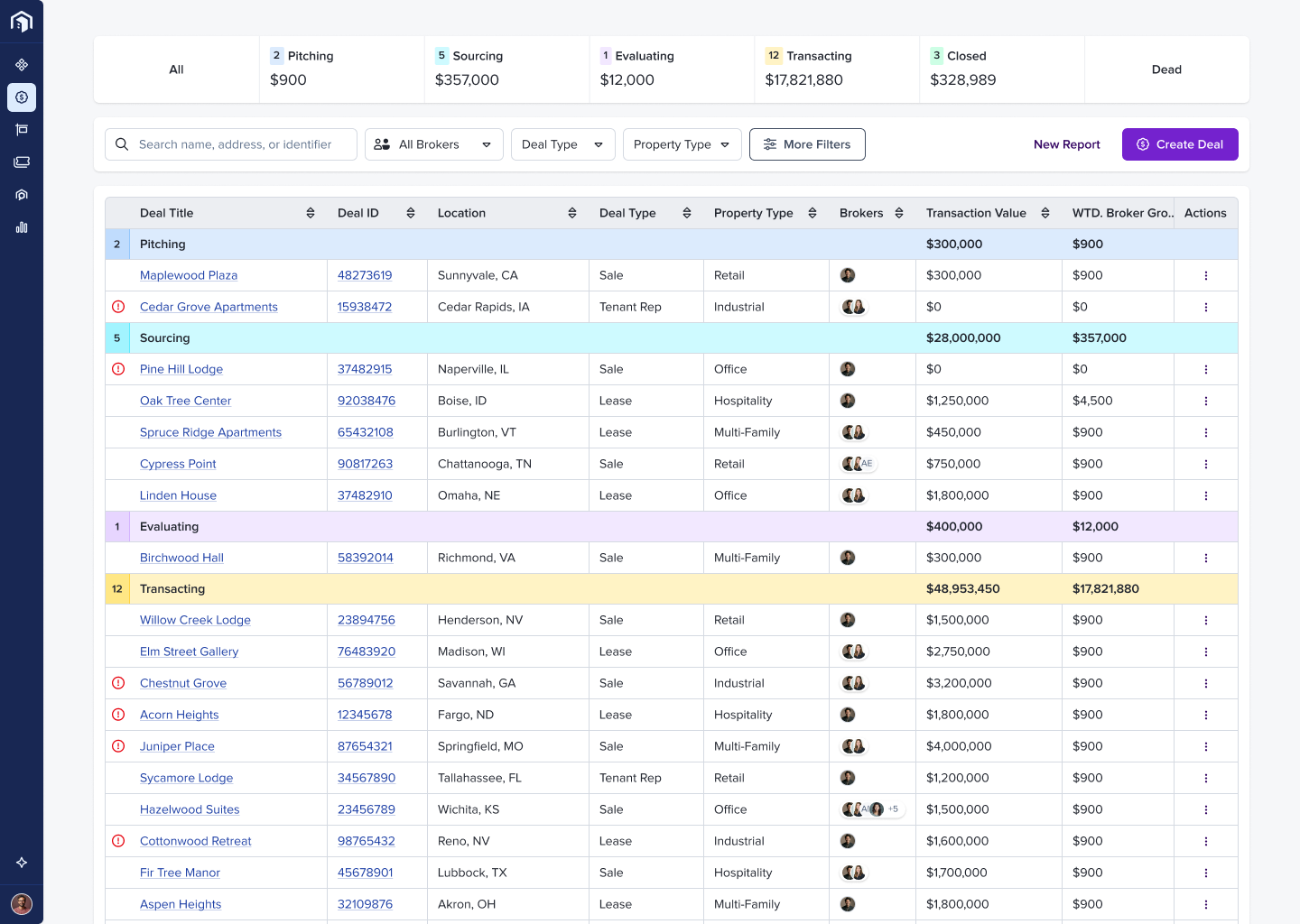Switch to the Pitching stage tab

pyautogui.click(x=341, y=69)
